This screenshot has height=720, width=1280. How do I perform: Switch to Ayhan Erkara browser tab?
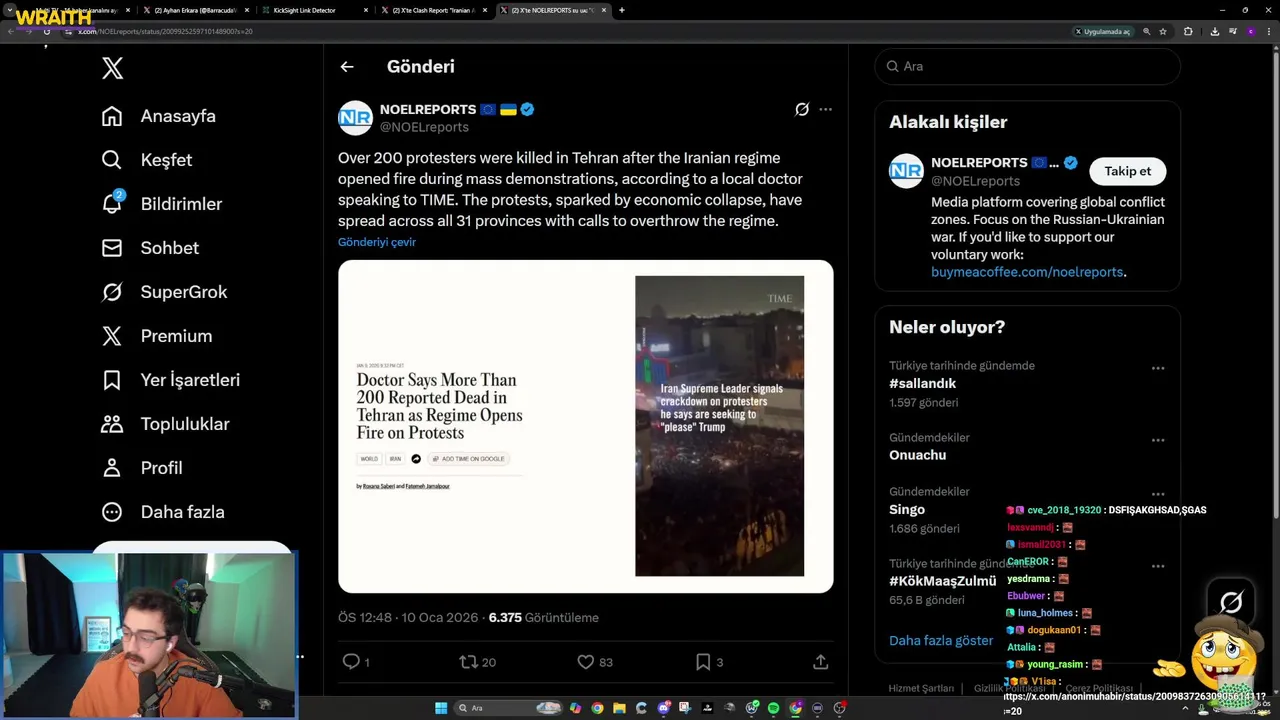pos(195,10)
